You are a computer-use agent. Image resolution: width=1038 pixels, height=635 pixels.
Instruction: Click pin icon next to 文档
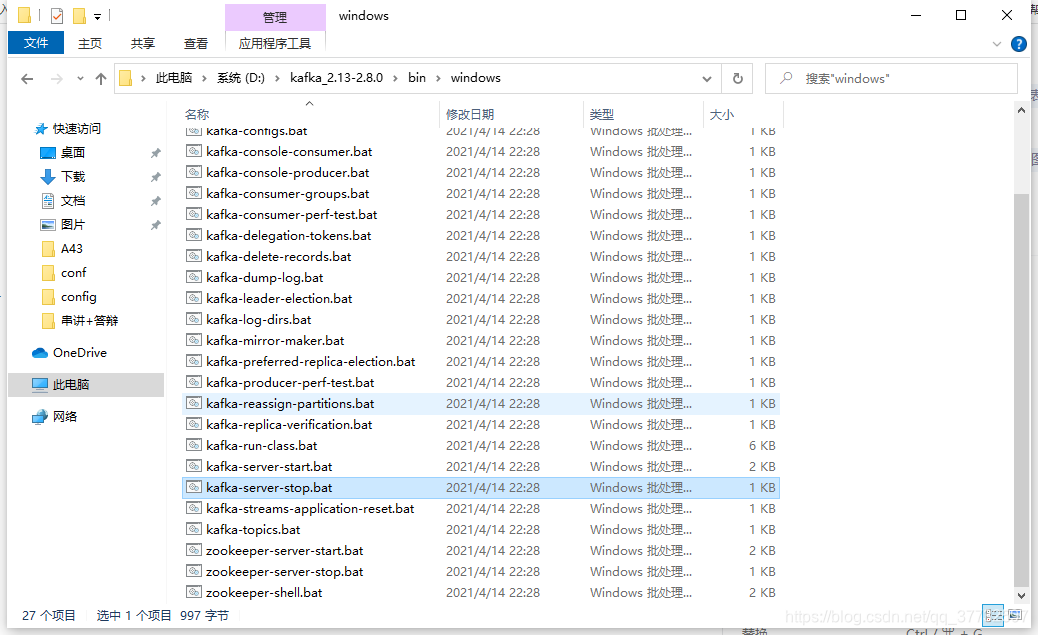pos(155,201)
